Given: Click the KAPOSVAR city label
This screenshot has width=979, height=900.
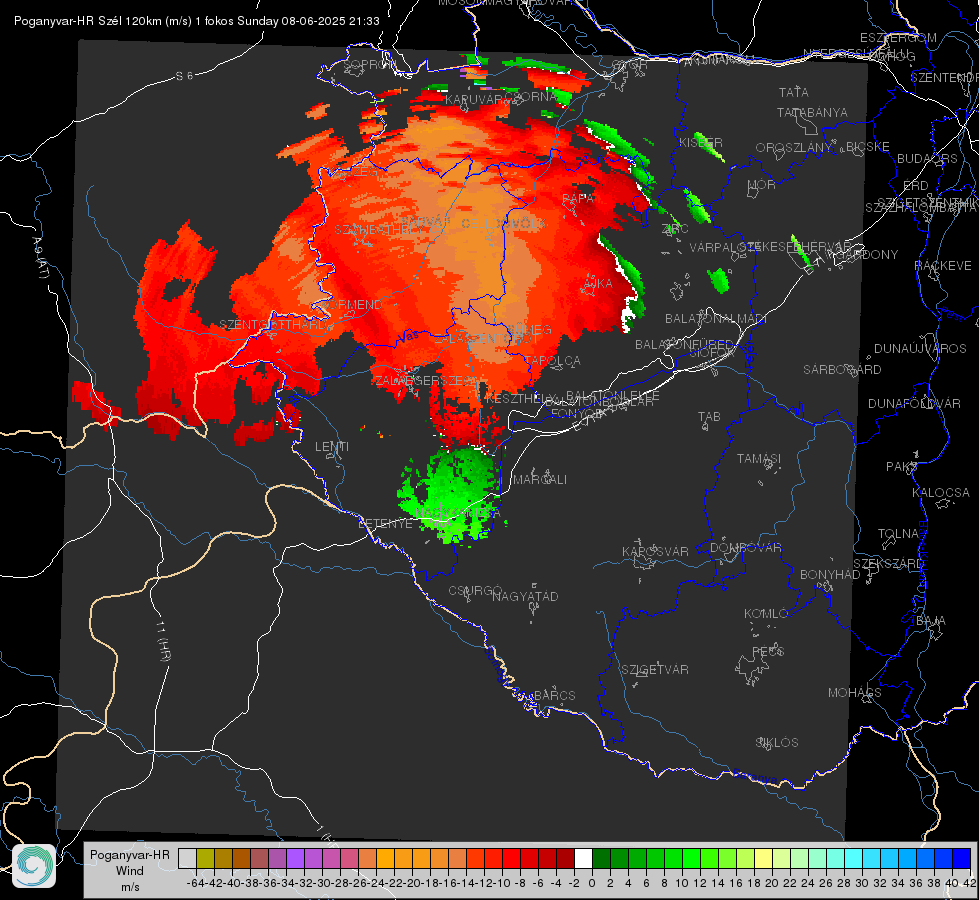Looking at the screenshot, I should click(655, 551).
